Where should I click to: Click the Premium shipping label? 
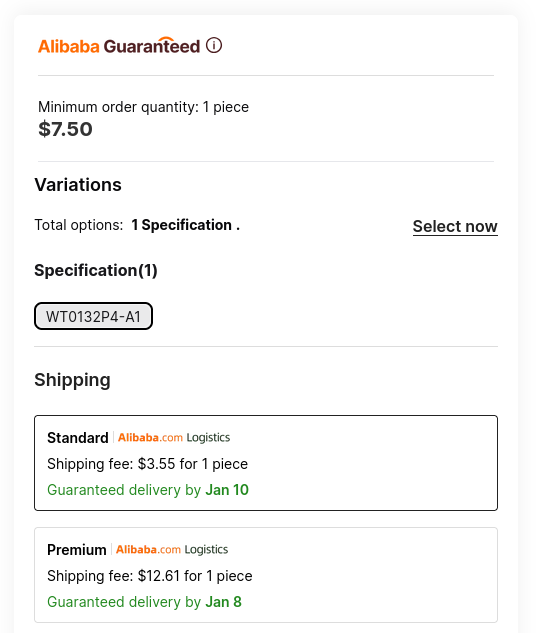pyautogui.click(x=77, y=550)
